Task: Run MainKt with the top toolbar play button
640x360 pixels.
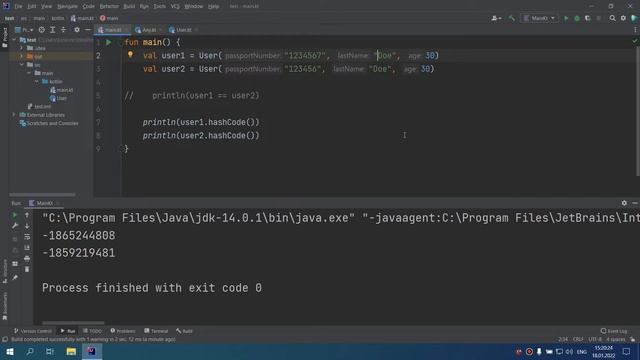Action: point(566,18)
